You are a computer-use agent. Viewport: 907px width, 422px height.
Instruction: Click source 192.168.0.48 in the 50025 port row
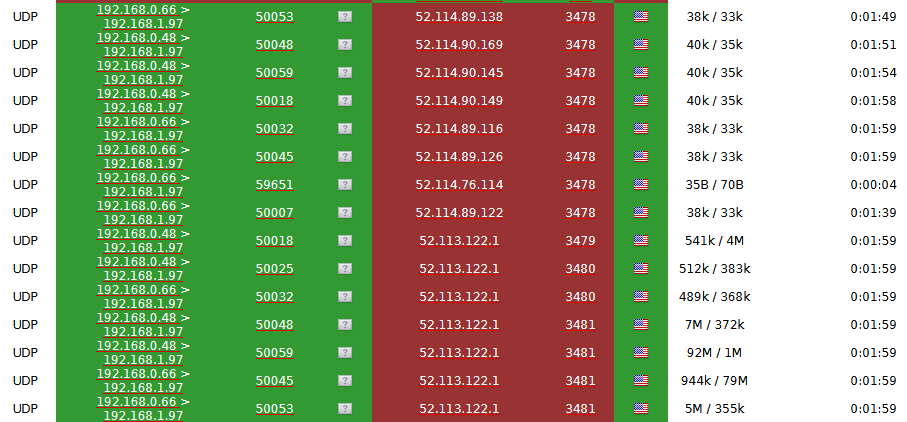coord(138,262)
